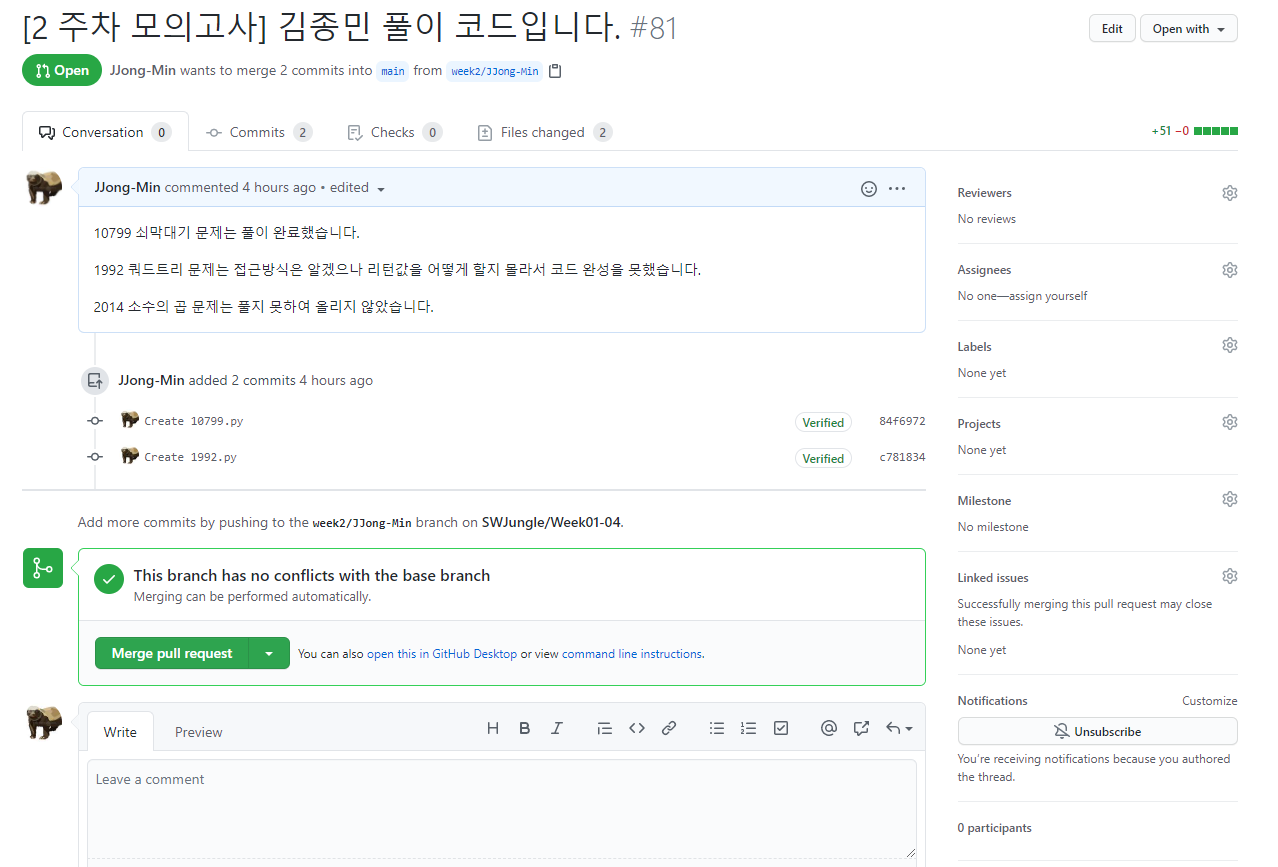
Task: Open main base branch link
Action: pyautogui.click(x=393, y=71)
